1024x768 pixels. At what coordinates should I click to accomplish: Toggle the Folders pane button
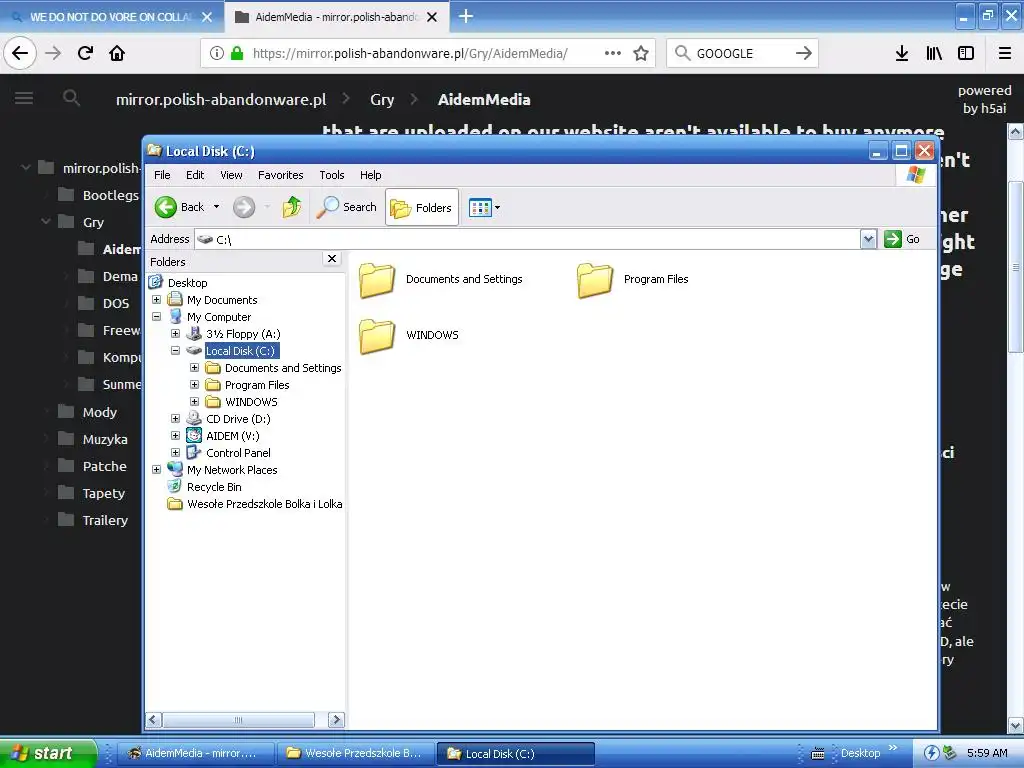tap(422, 208)
